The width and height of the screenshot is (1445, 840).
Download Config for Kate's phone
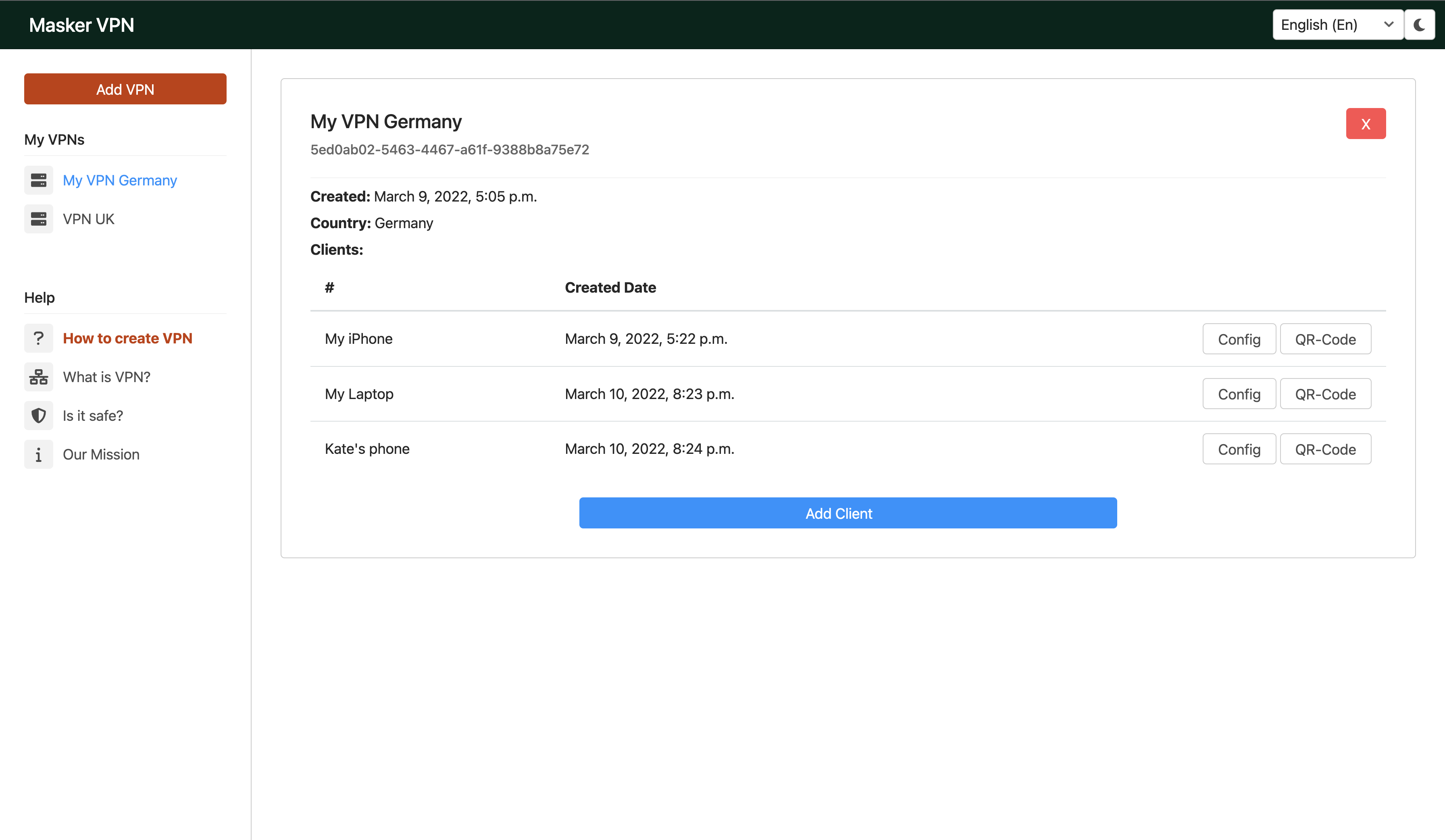pyautogui.click(x=1239, y=449)
